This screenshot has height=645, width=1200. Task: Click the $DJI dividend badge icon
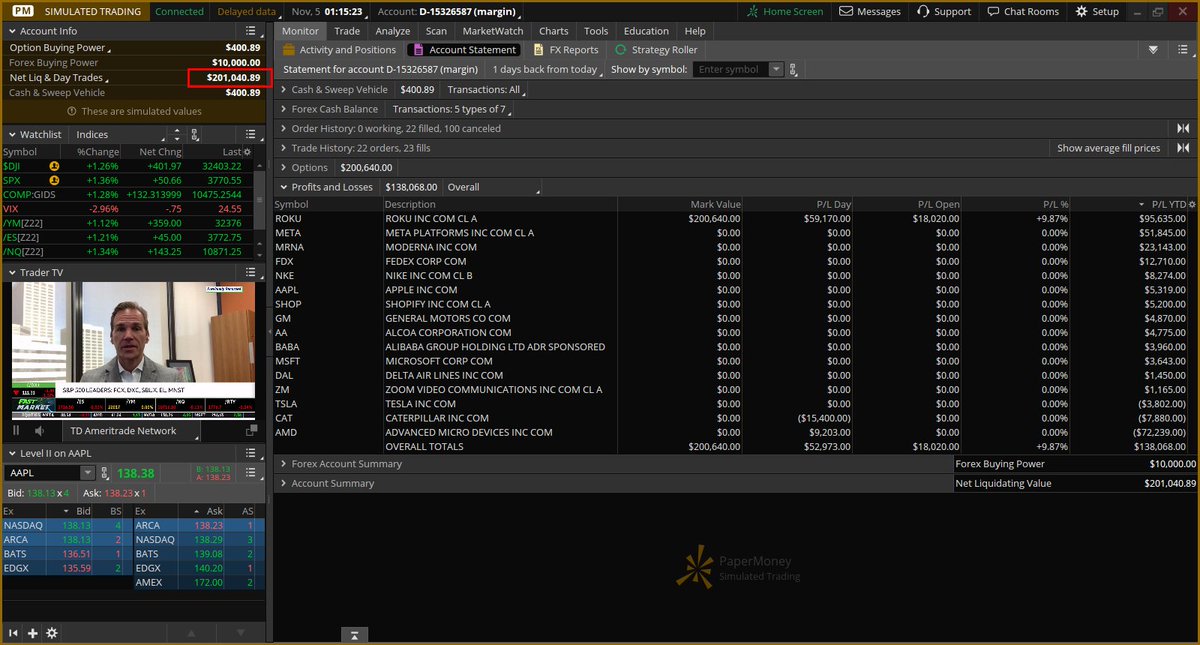click(54, 166)
